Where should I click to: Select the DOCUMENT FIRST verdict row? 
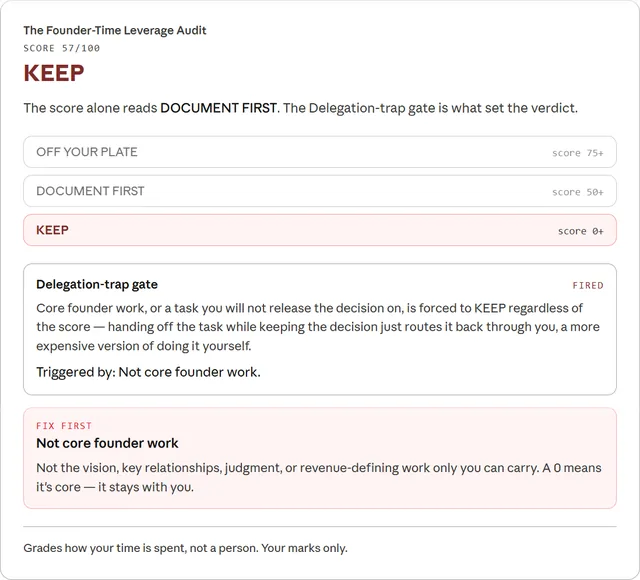click(x=320, y=191)
